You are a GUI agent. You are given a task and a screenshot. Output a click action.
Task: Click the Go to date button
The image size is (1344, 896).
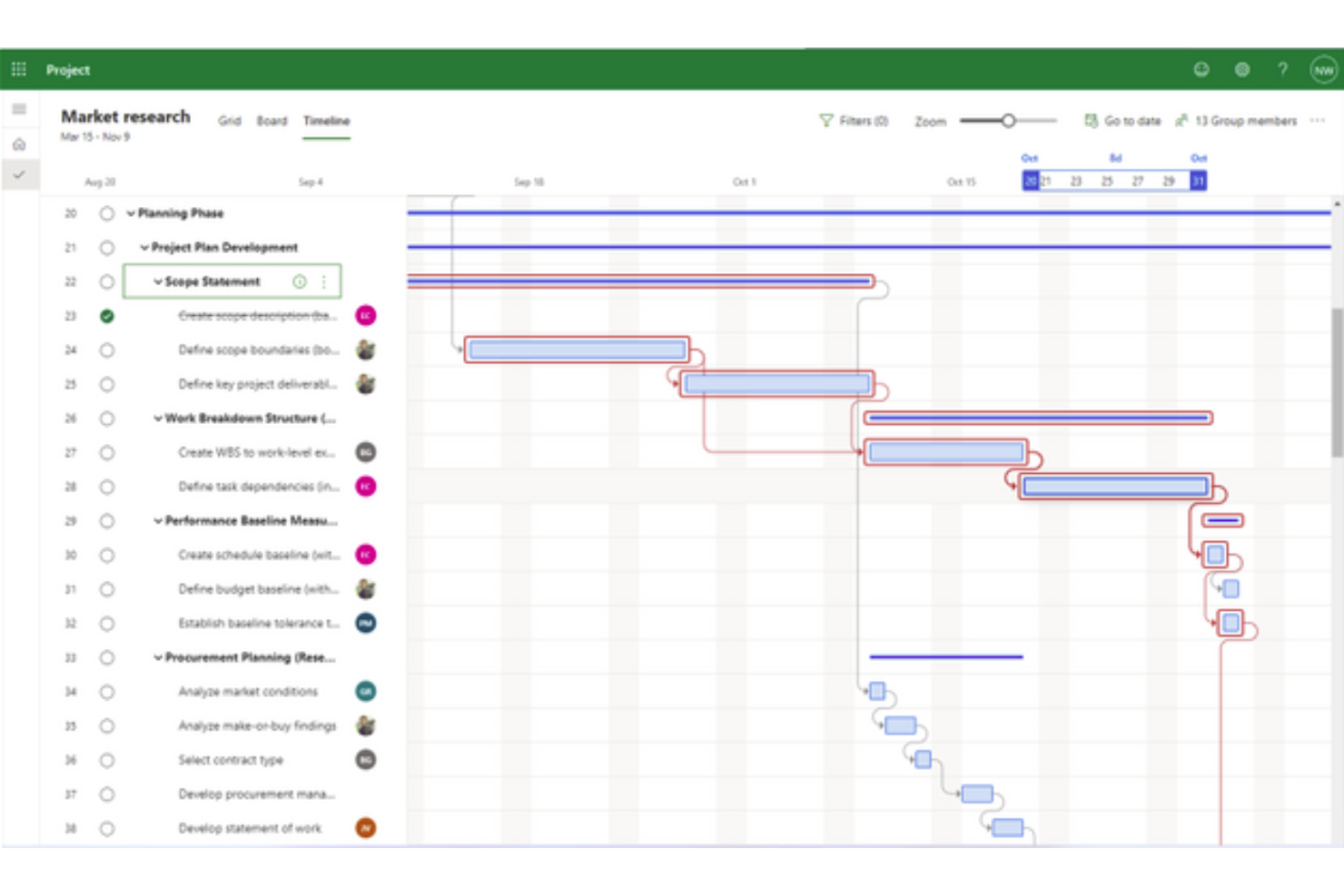click(x=1122, y=121)
